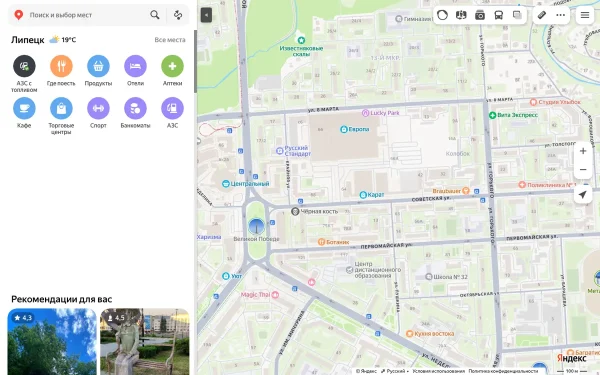Click the Колобок label on the map
Viewport: 600px width, 375px height.
458,153
